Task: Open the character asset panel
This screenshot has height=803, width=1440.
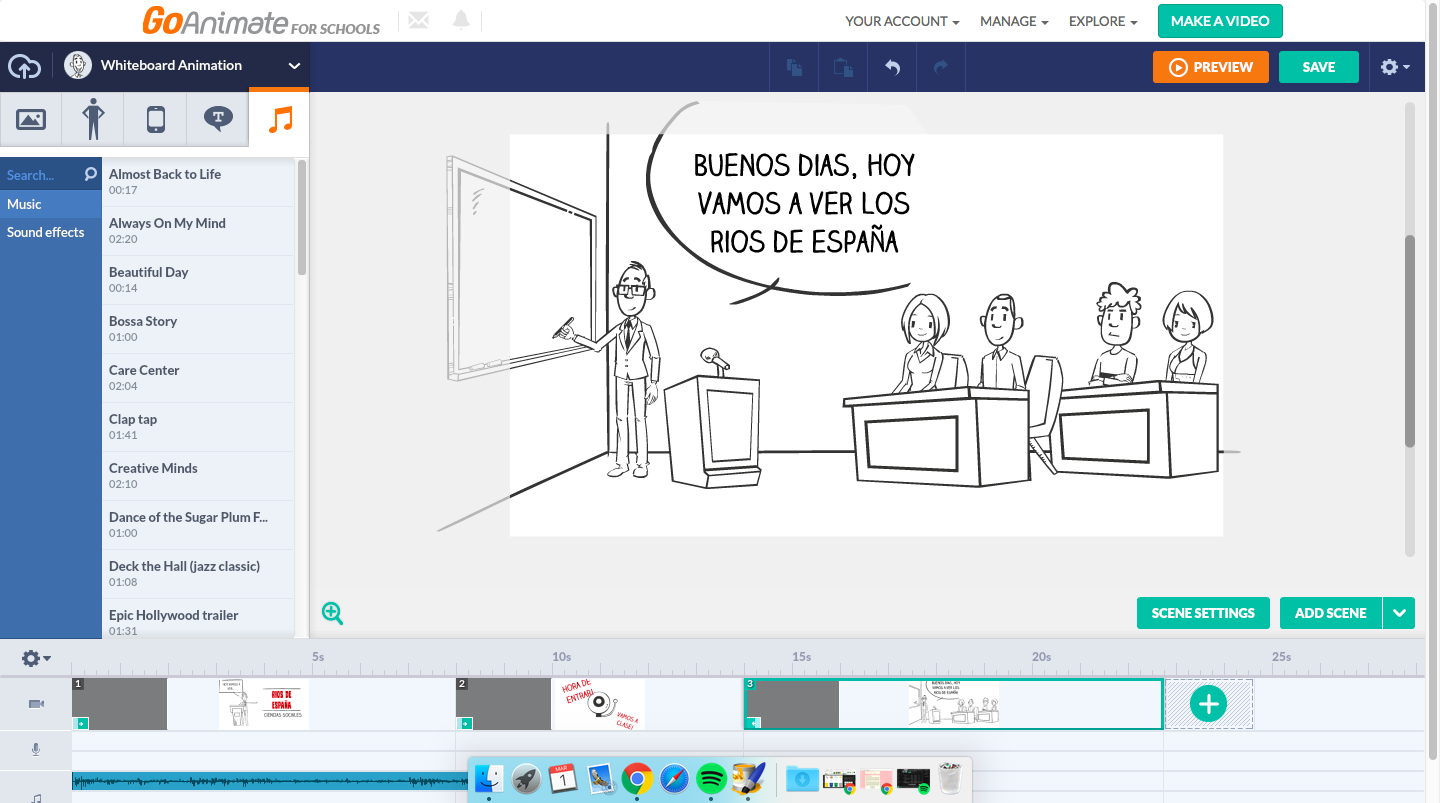Action: [92, 119]
